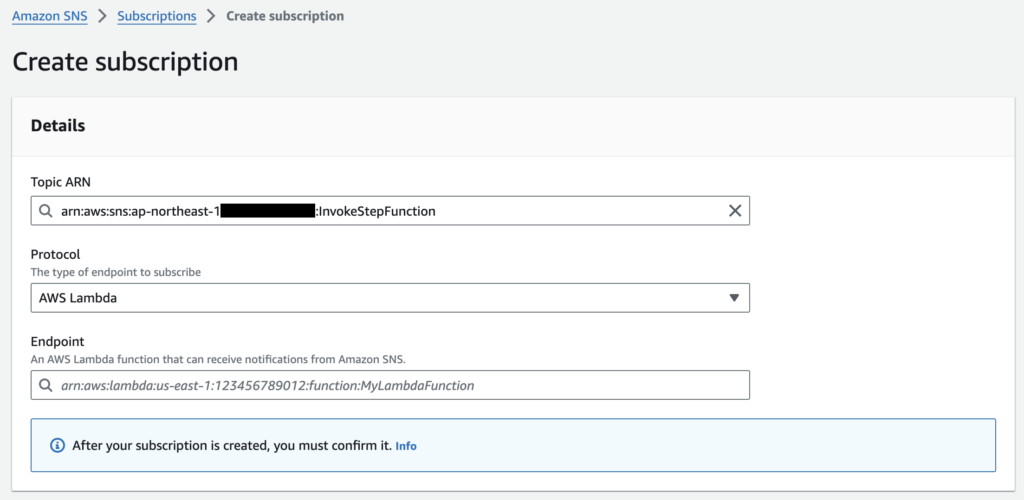Click the Topic ARN search magnifier icon
Image resolution: width=1024 pixels, height=500 pixels.
45,211
